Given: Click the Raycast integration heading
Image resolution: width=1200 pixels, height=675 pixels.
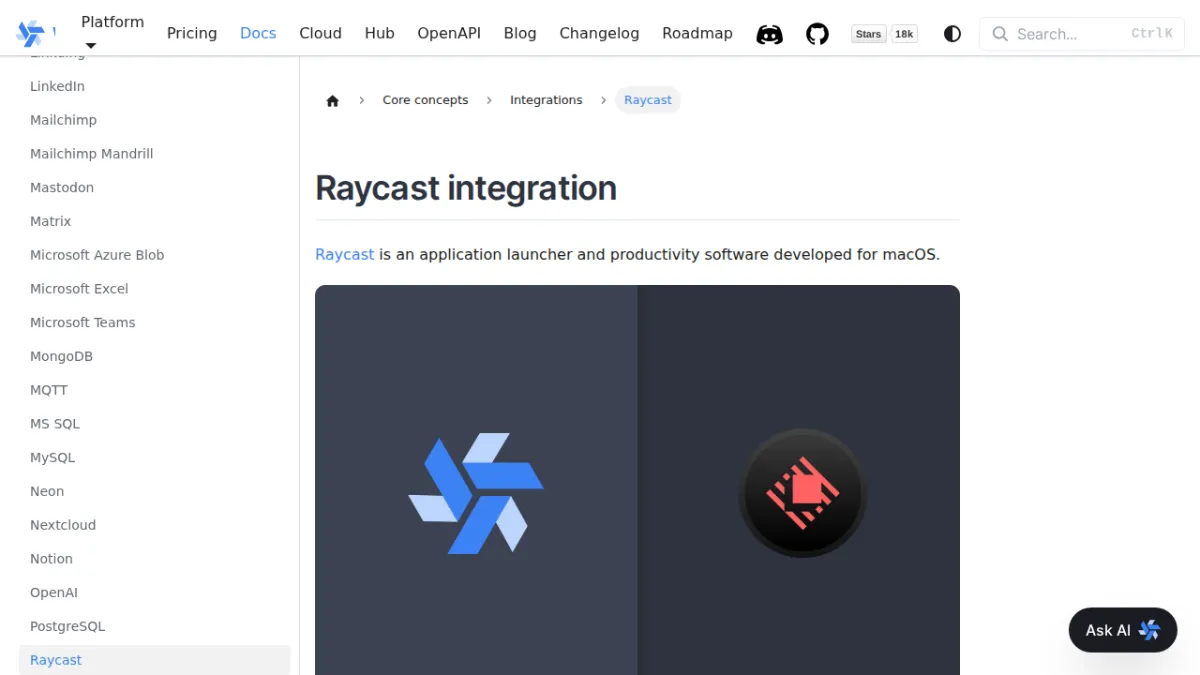Looking at the screenshot, I should (x=466, y=188).
